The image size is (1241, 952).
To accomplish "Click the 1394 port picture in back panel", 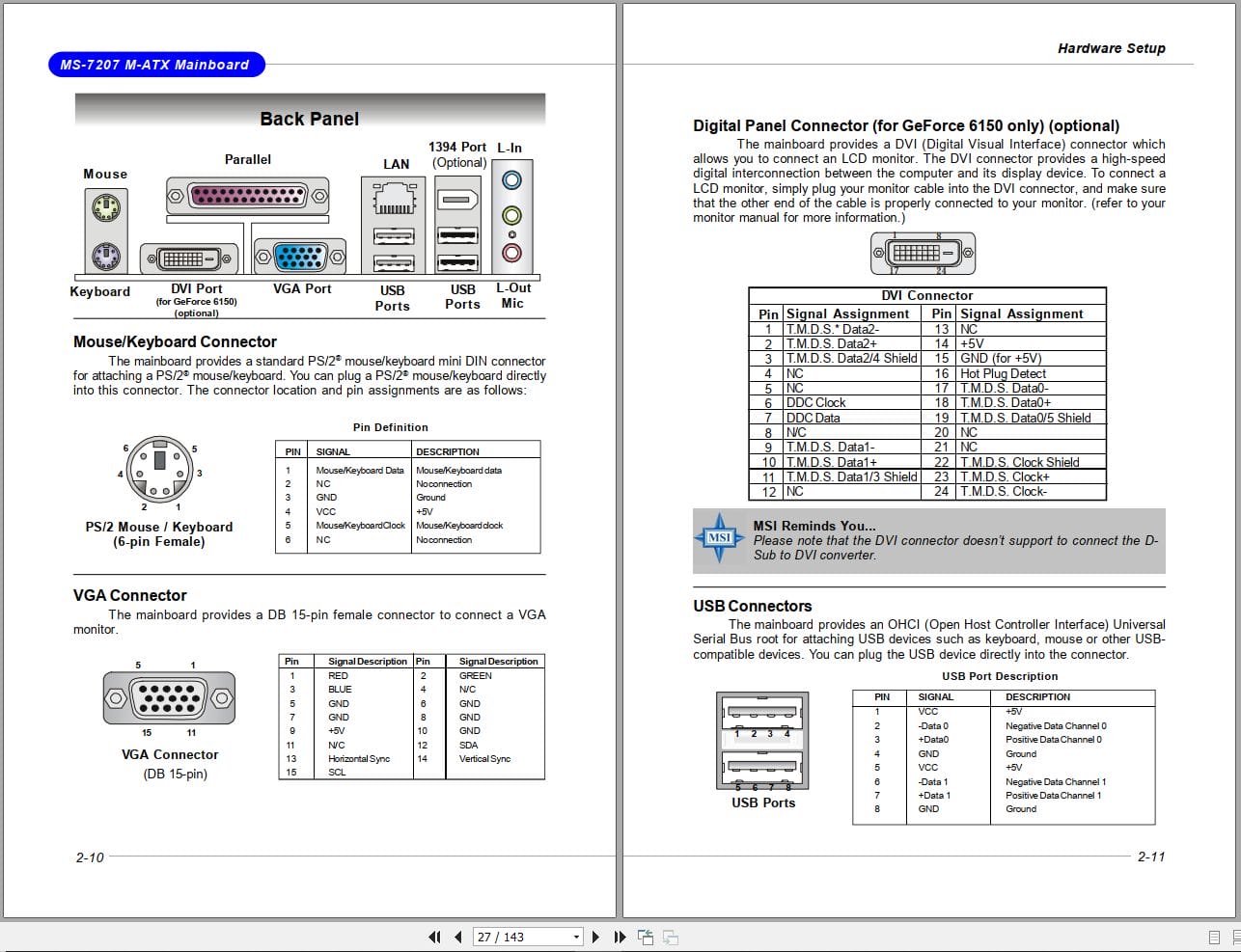I will pos(457,202).
